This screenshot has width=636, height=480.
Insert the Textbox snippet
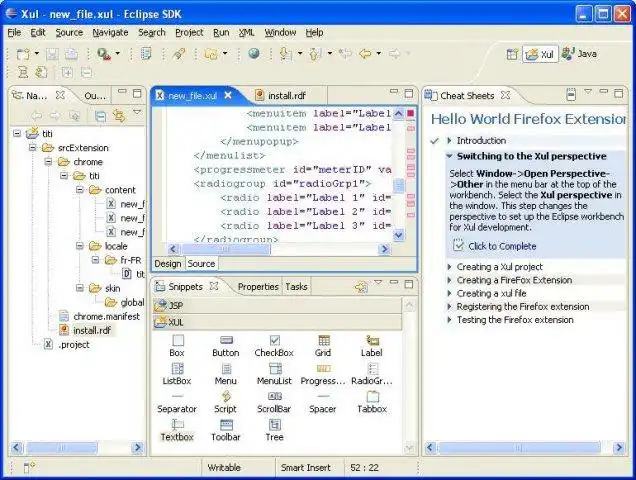(x=177, y=430)
